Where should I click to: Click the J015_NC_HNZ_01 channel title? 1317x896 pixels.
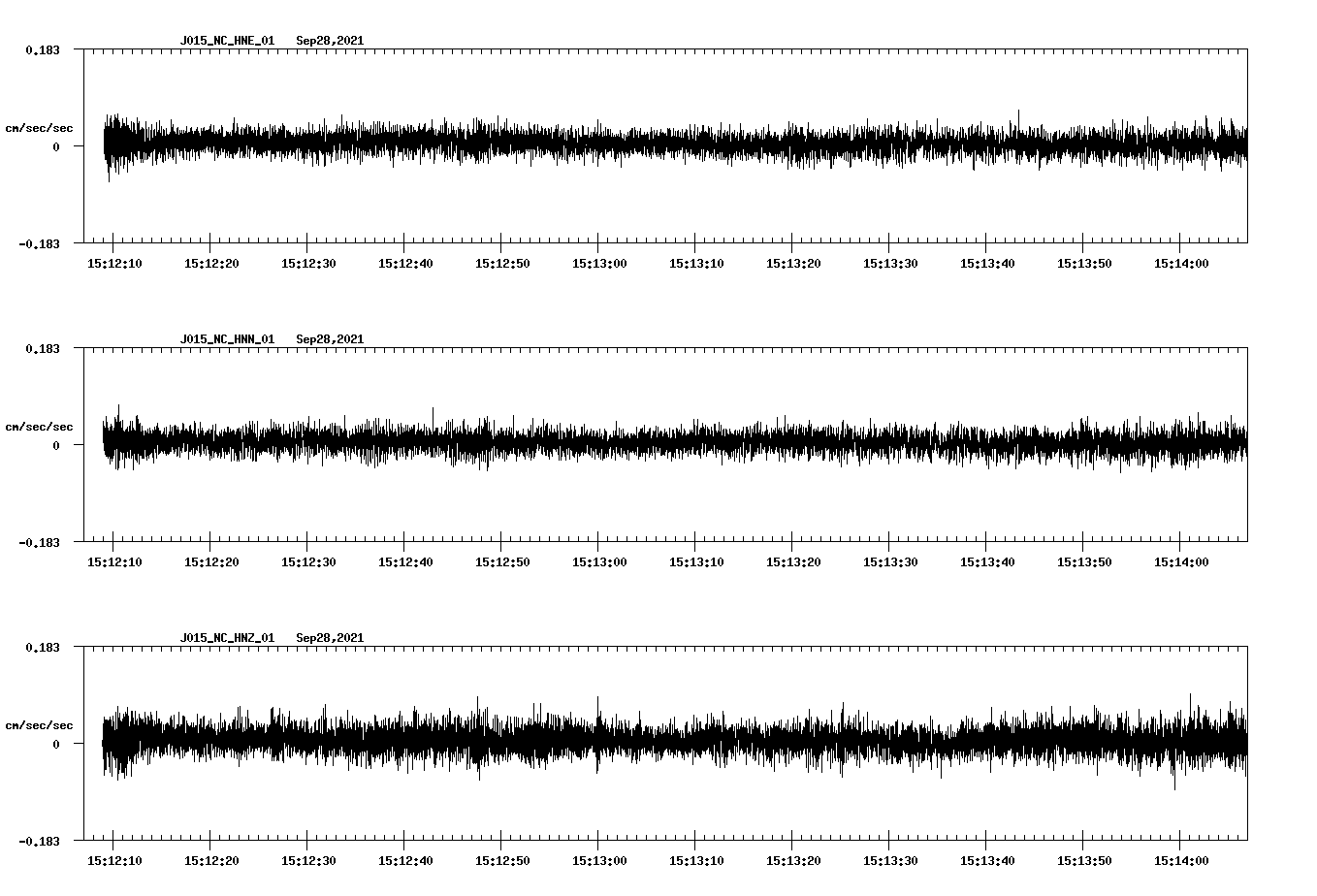[227, 638]
